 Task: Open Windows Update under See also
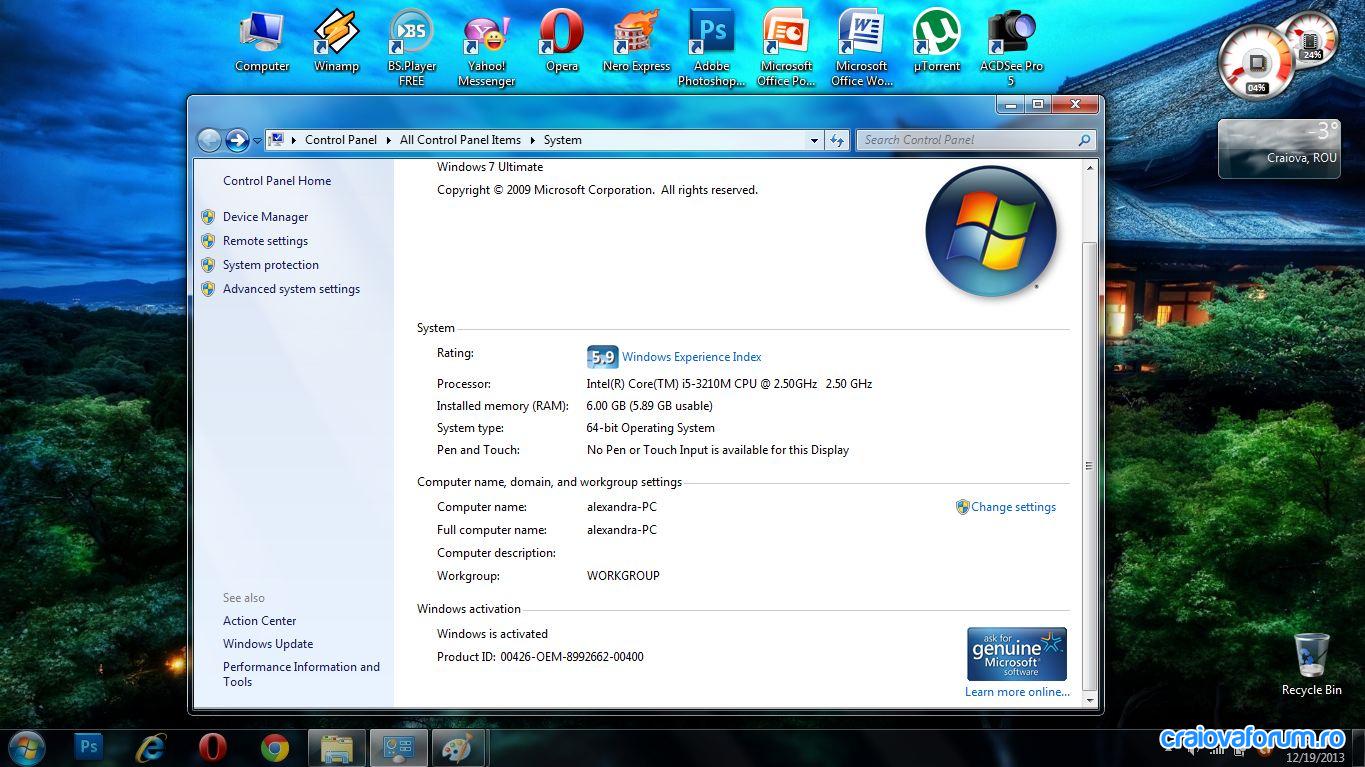click(x=268, y=644)
